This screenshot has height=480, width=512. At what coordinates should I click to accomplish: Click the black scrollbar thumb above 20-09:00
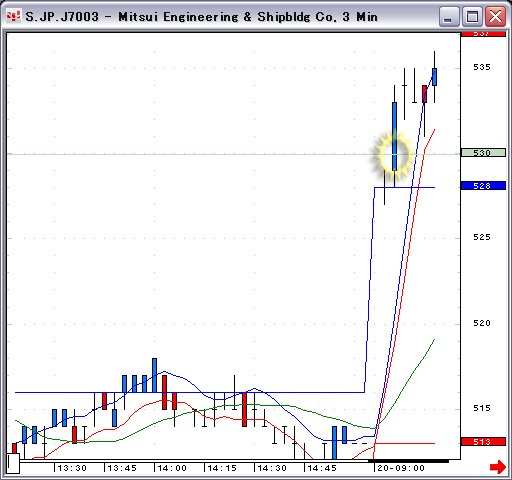[x=408, y=461]
